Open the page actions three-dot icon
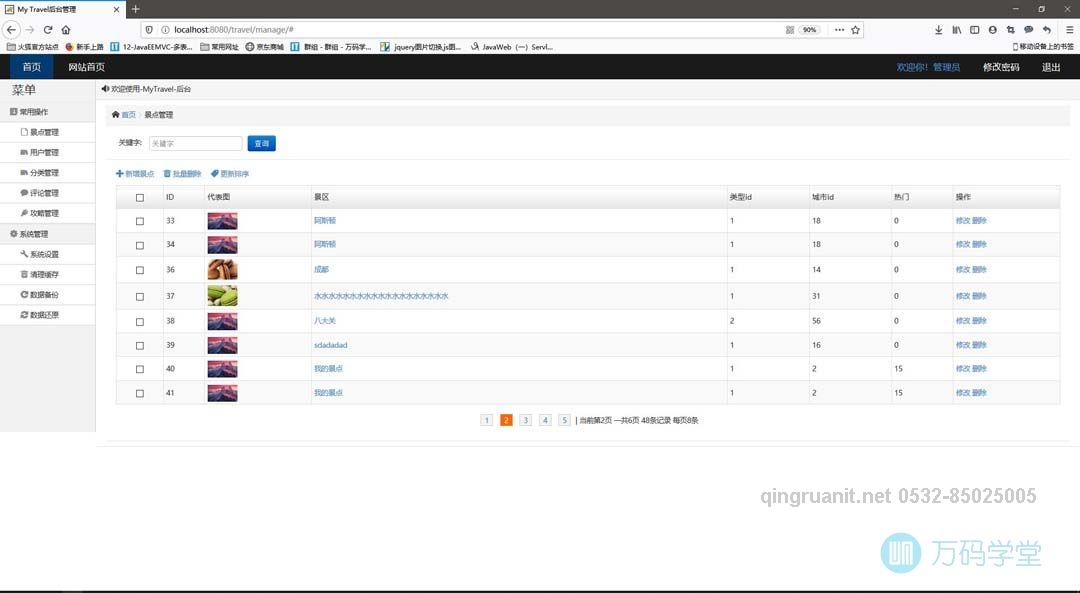 tap(838, 30)
